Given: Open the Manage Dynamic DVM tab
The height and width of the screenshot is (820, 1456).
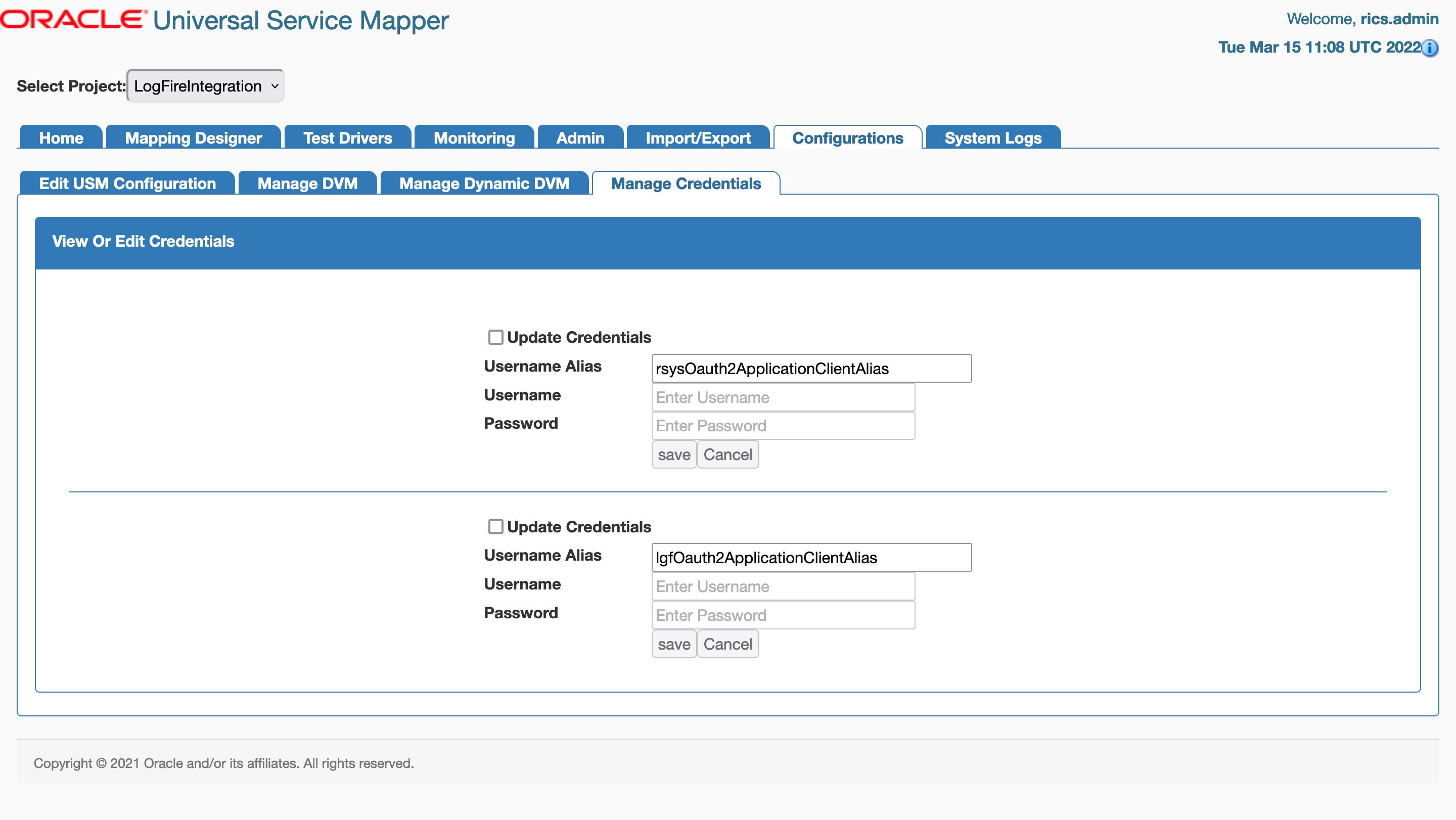Looking at the screenshot, I should 484,183.
